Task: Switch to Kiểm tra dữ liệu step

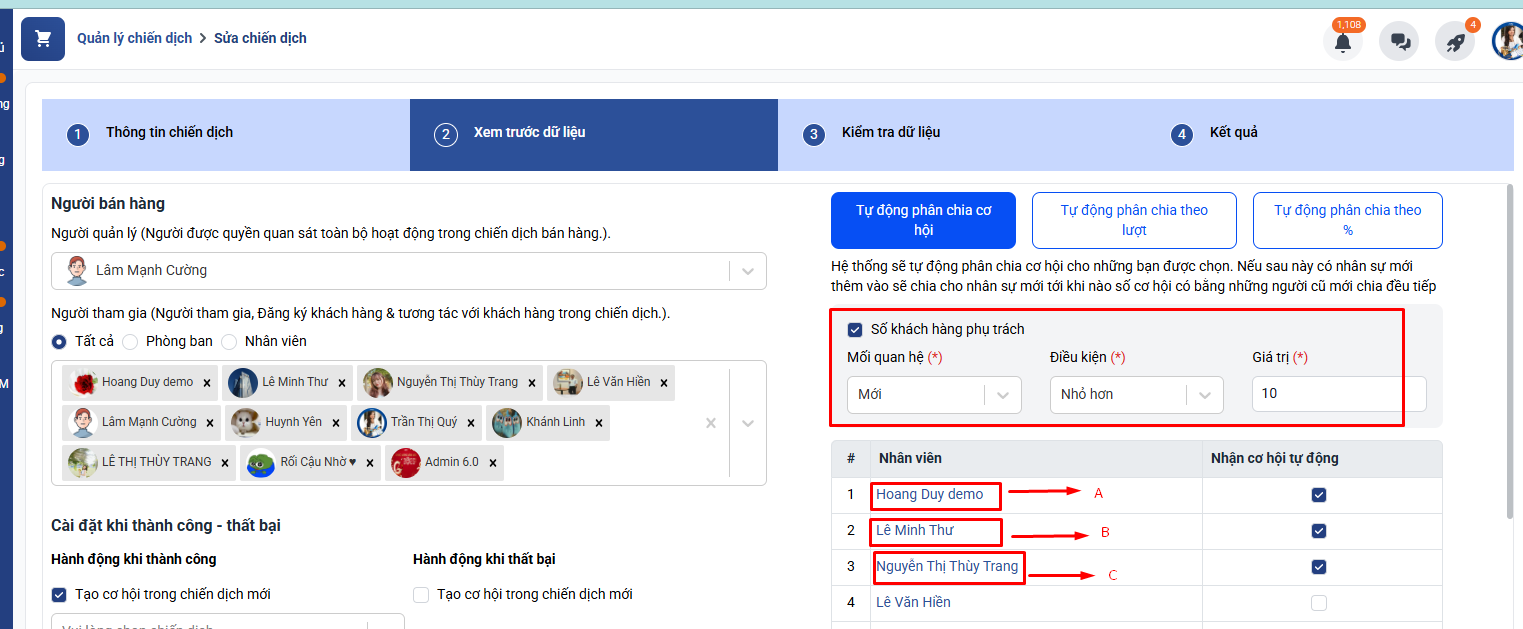Action: pos(890,133)
